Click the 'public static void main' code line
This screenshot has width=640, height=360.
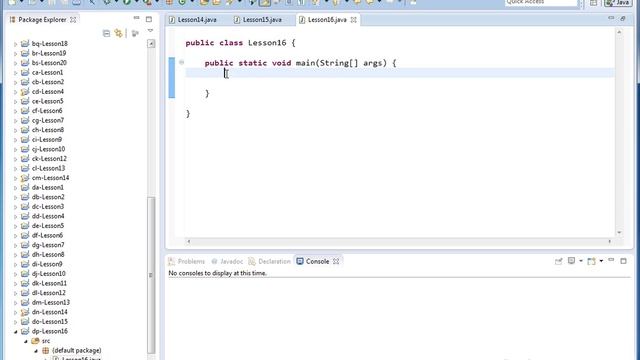coord(300,63)
